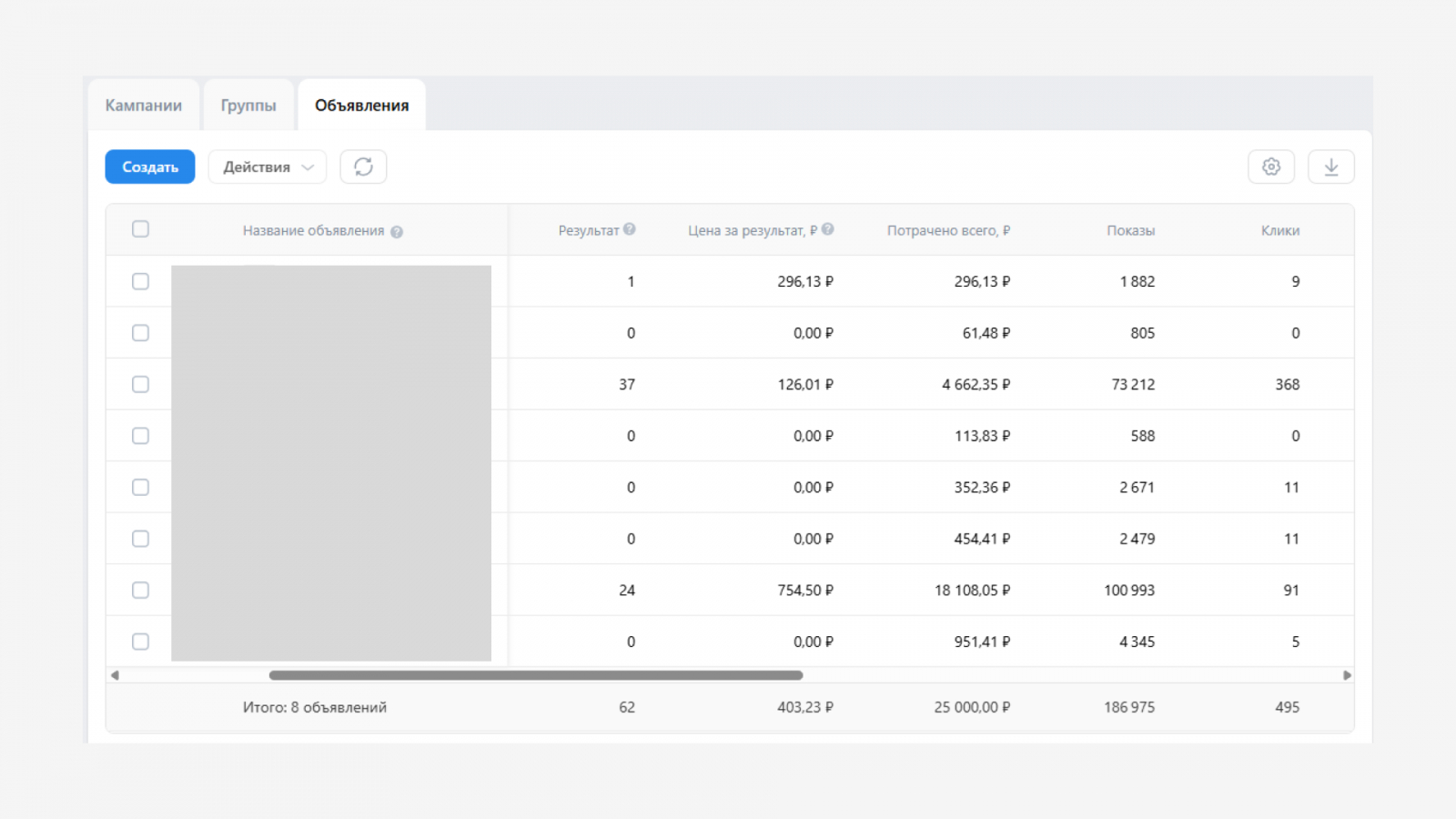Viewport: 1456px width, 819px height.
Task: Toggle the select-all checkbox in header
Action: (x=140, y=229)
